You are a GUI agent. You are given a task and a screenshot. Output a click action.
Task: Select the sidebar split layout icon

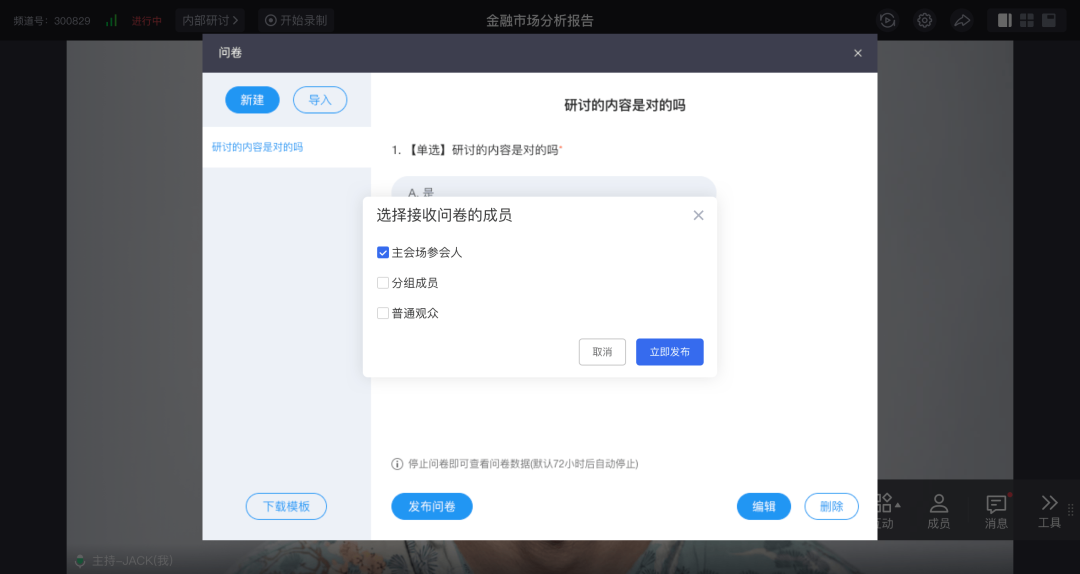(x=1005, y=20)
